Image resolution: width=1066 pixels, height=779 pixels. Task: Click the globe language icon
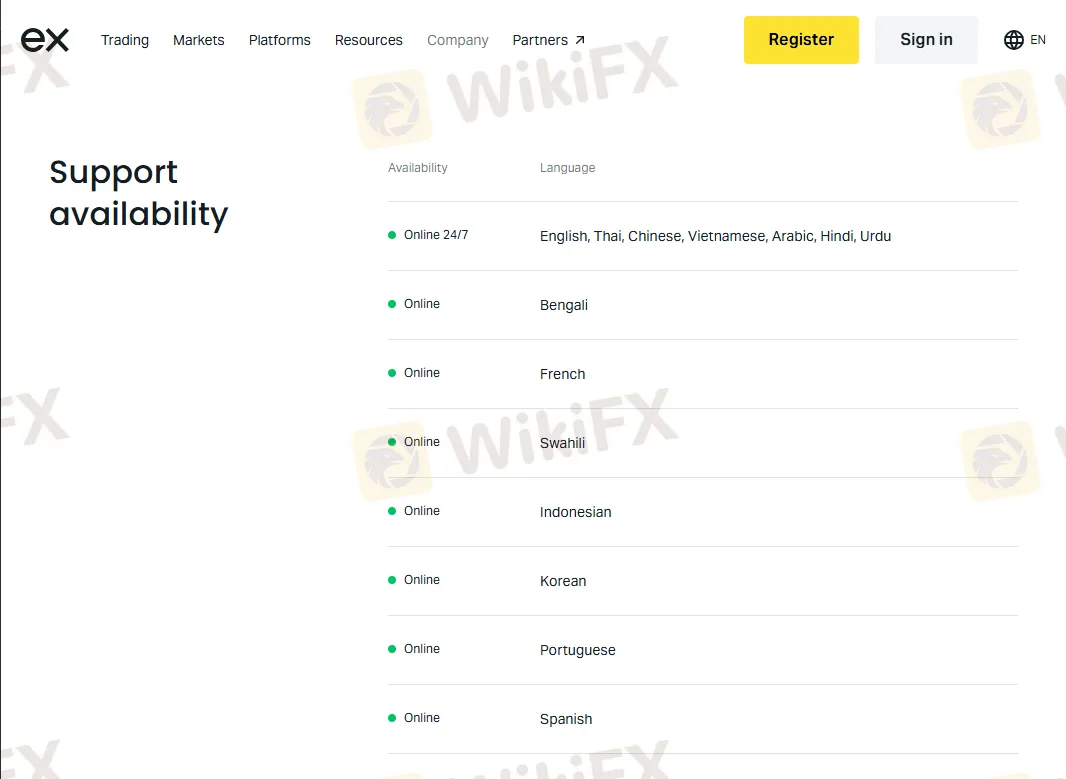(1013, 40)
